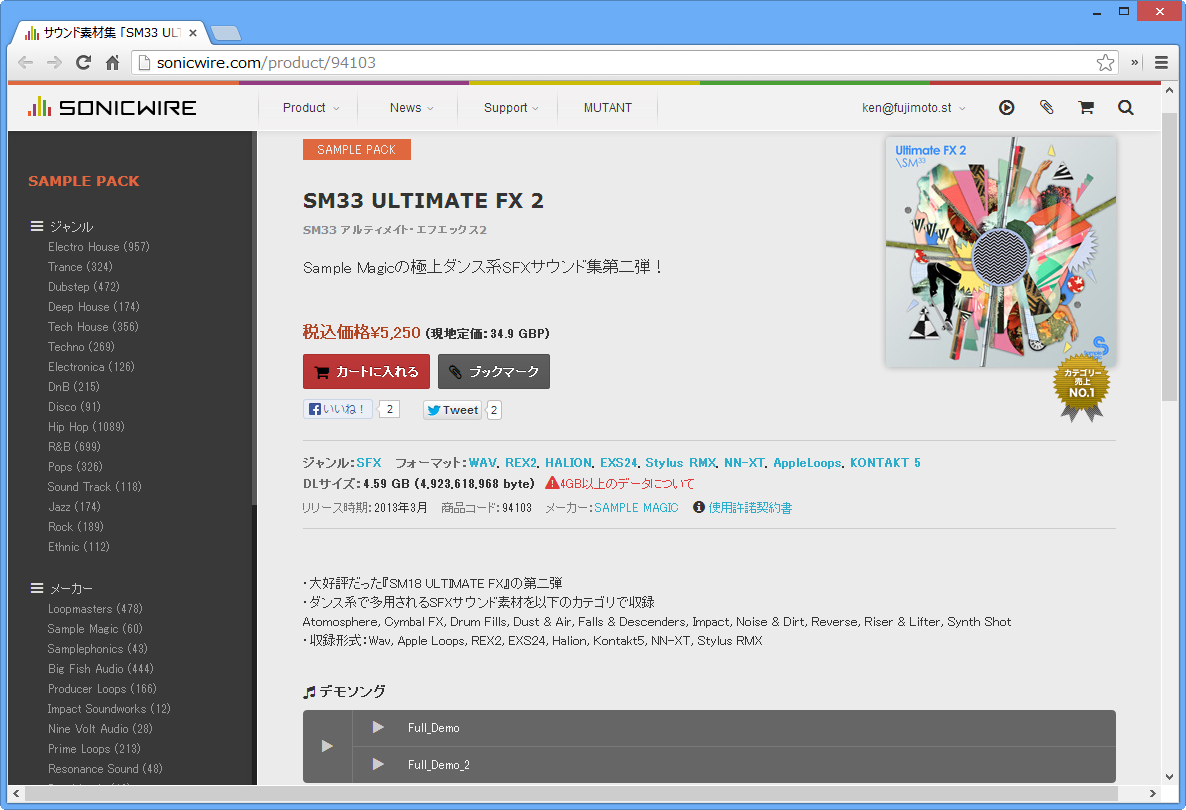Open the News dropdown menu
Image resolution: width=1186 pixels, height=810 pixels.
tap(411, 107)
